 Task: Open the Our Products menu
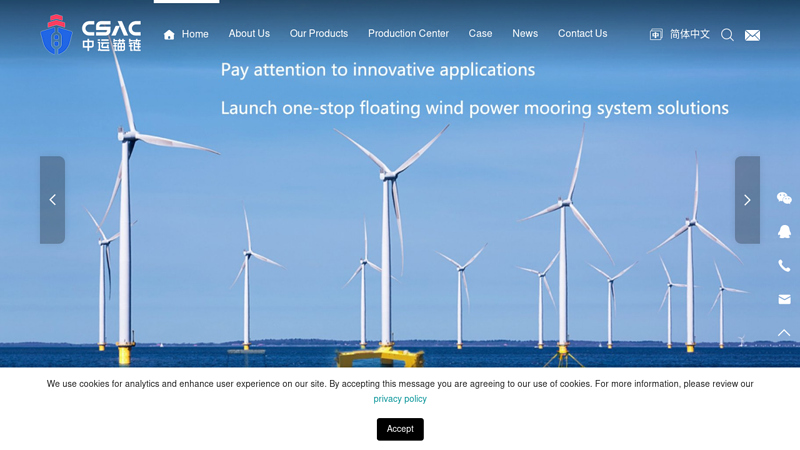click(x=319, y=34)
